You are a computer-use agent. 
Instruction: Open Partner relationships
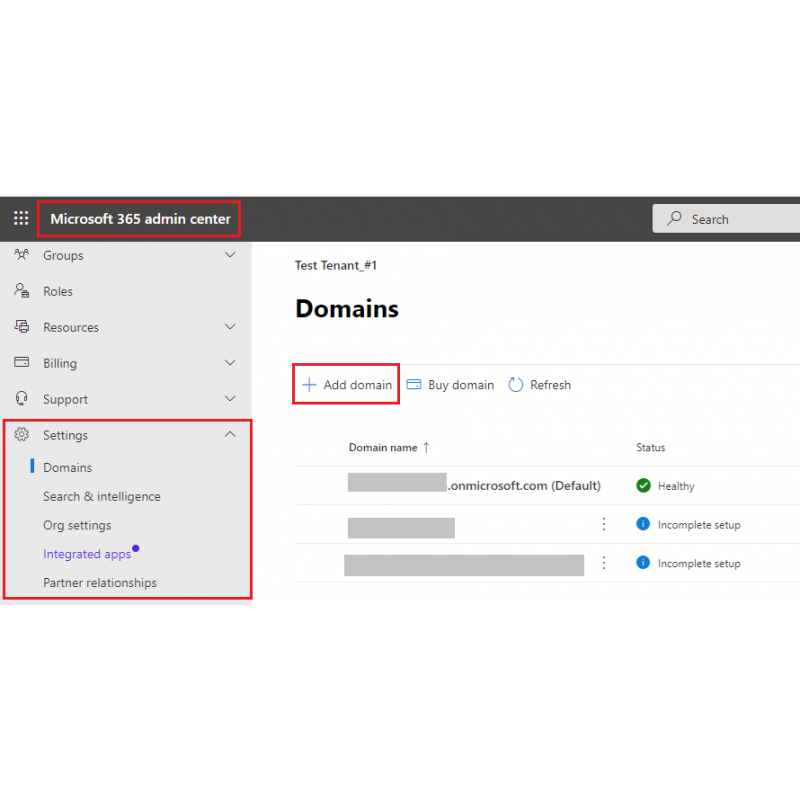tap(100, 583)
